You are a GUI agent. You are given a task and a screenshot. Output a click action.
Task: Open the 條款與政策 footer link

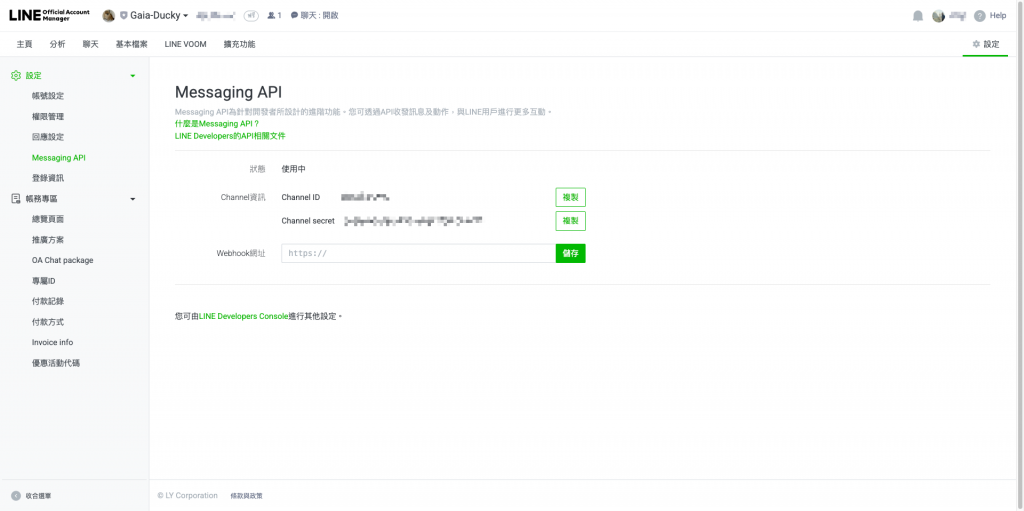[x=246, y=496]
